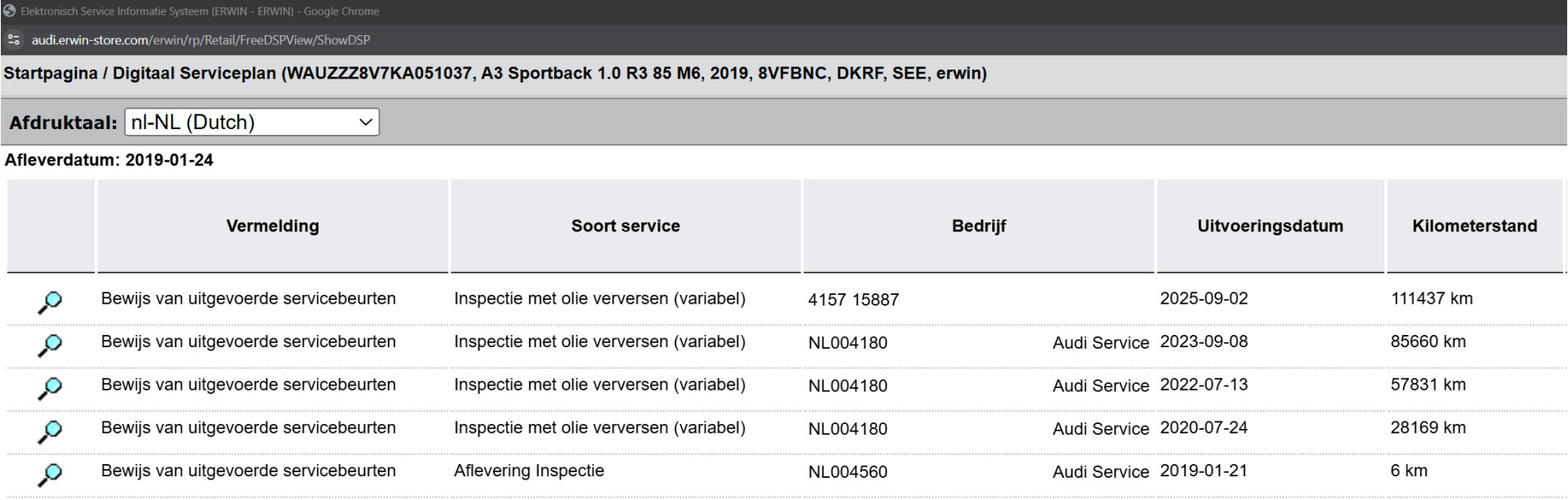
Task: Click the site info icon in address bar
Action: click(x=13, y=40)
